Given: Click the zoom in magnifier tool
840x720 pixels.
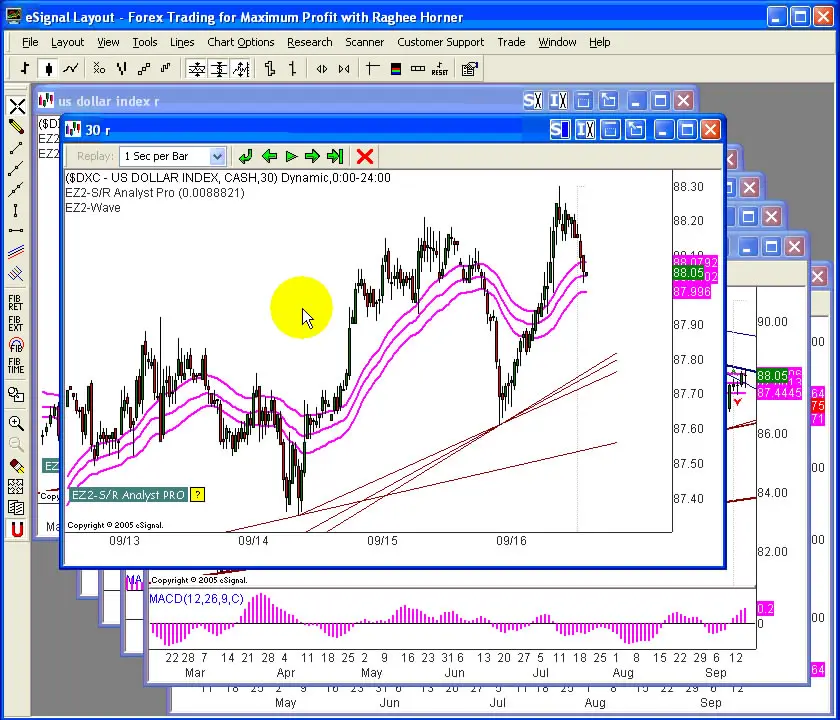Looking at the screenshot, I should tap(16, 423).
